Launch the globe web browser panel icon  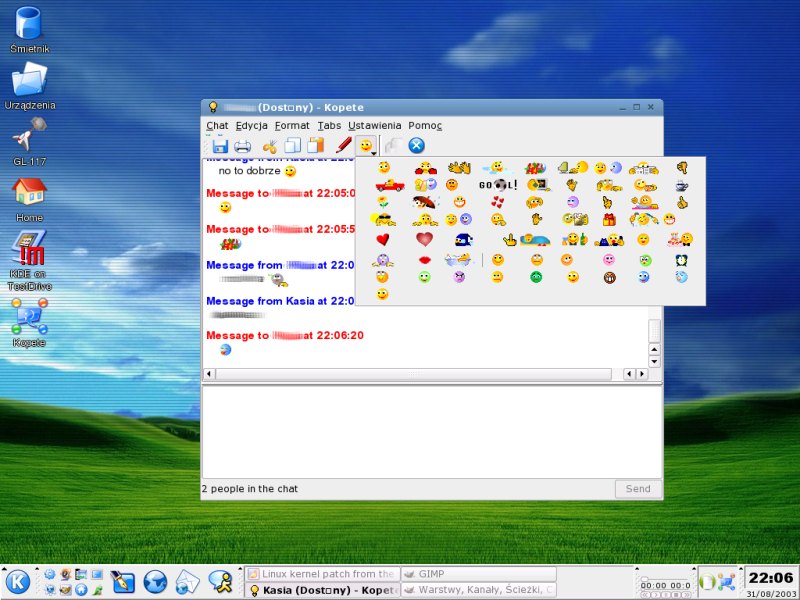point(155,582)
